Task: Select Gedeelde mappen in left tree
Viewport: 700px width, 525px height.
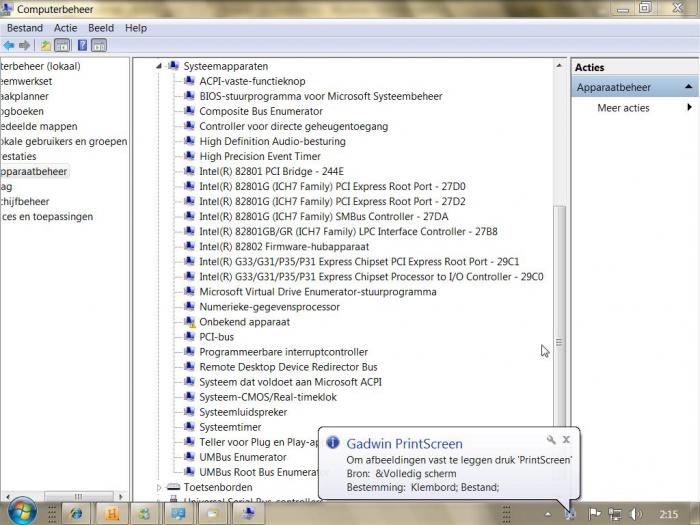Action: (38, 126)
